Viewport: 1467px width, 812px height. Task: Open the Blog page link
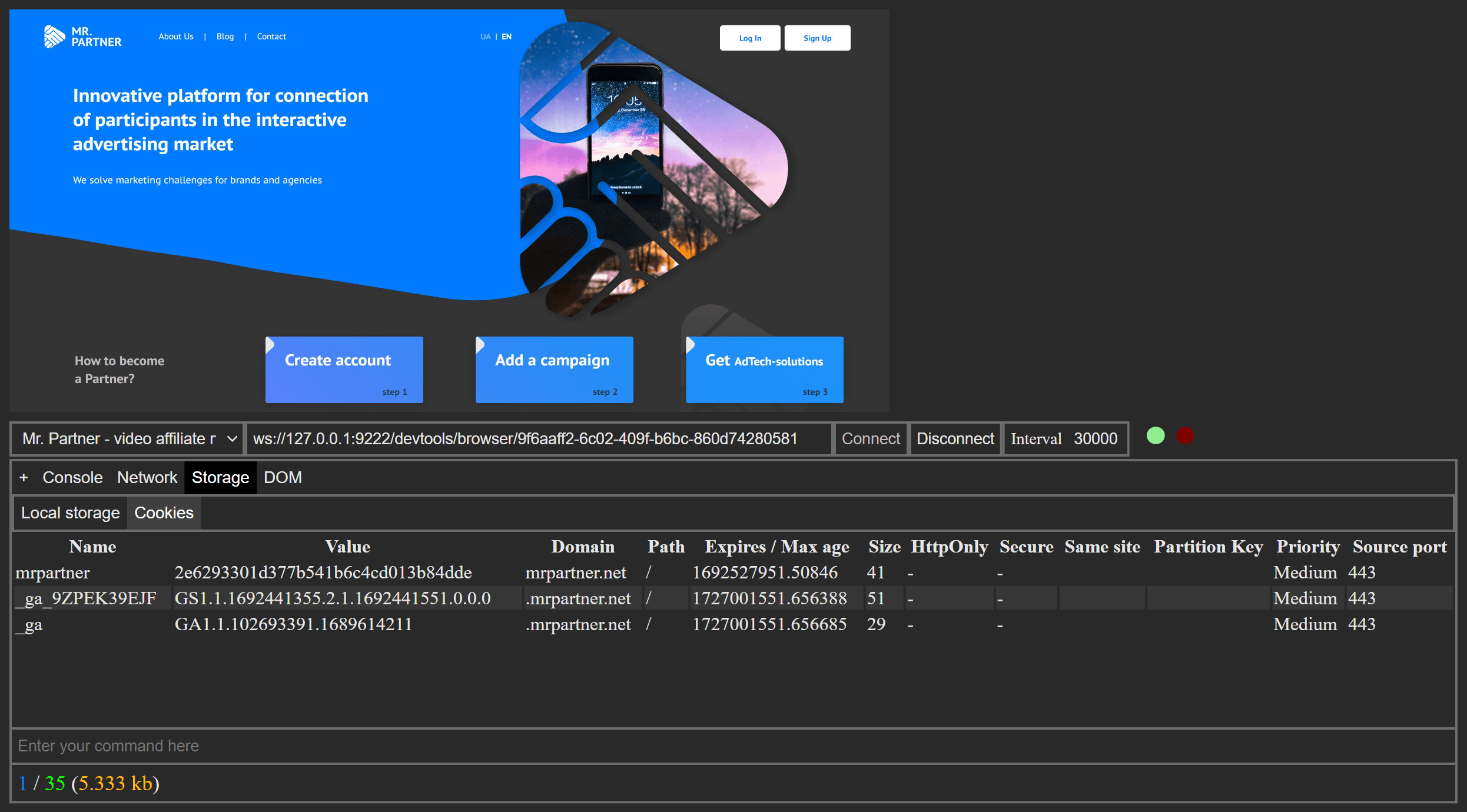(x=225, y=36)
